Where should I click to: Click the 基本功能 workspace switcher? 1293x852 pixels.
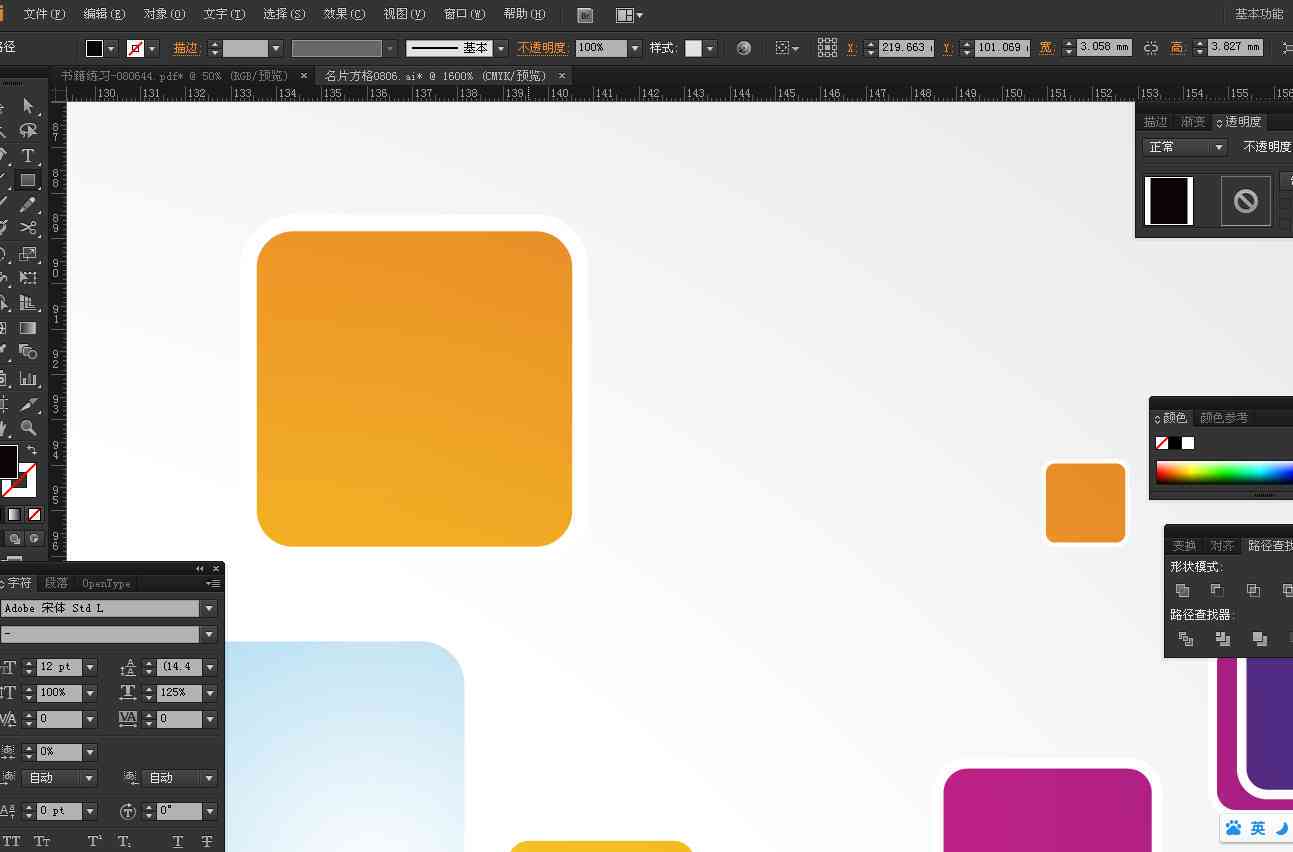click(1259, 14)
